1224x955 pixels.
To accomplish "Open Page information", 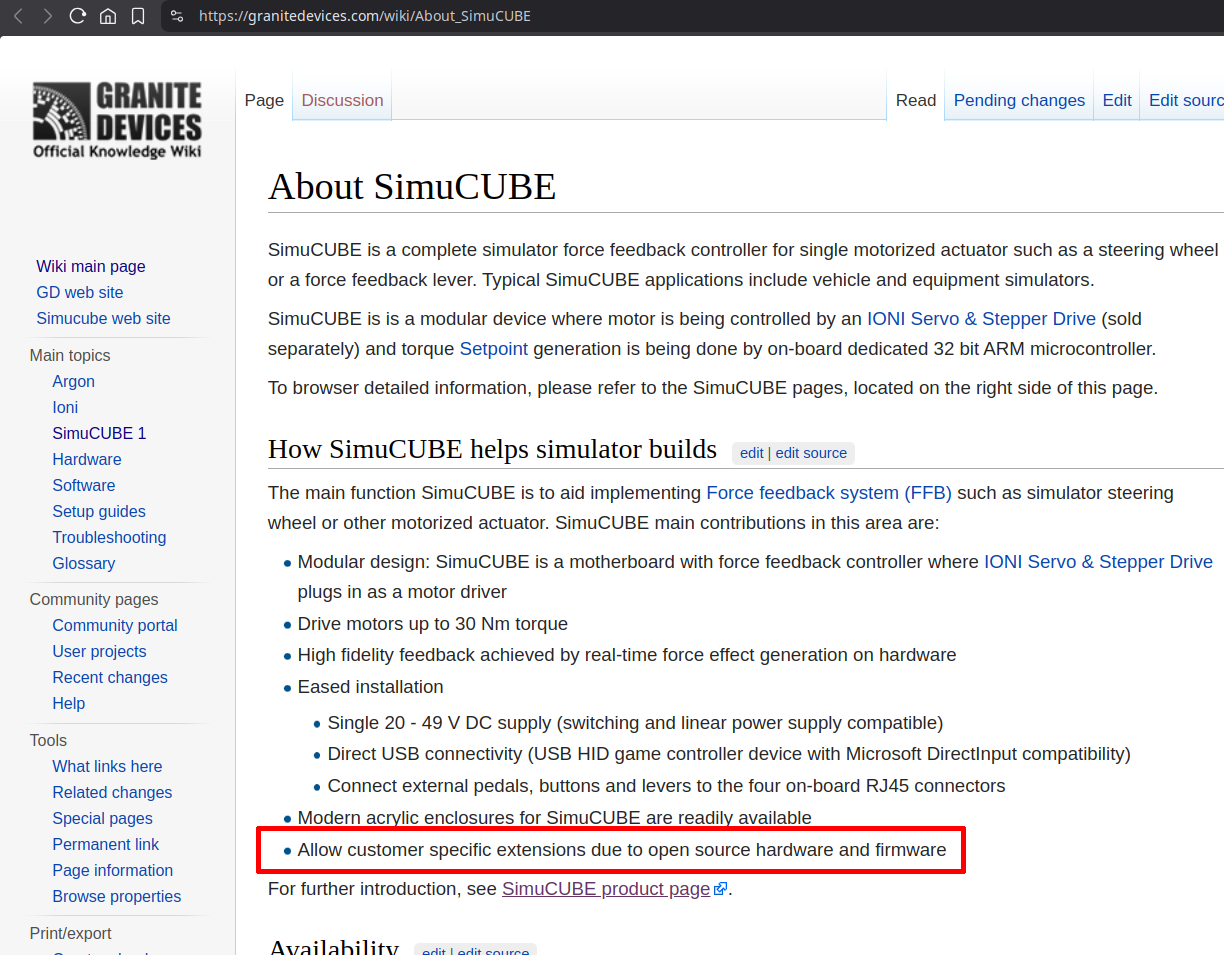I will [x=113, y=870].
